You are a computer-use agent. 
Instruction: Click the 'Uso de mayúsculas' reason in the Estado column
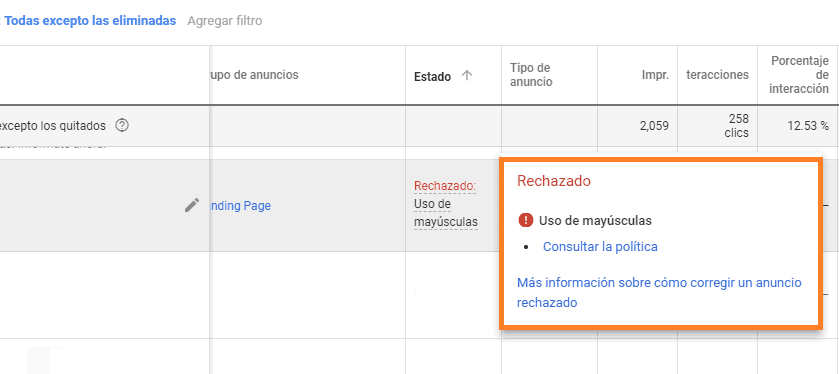446,213
